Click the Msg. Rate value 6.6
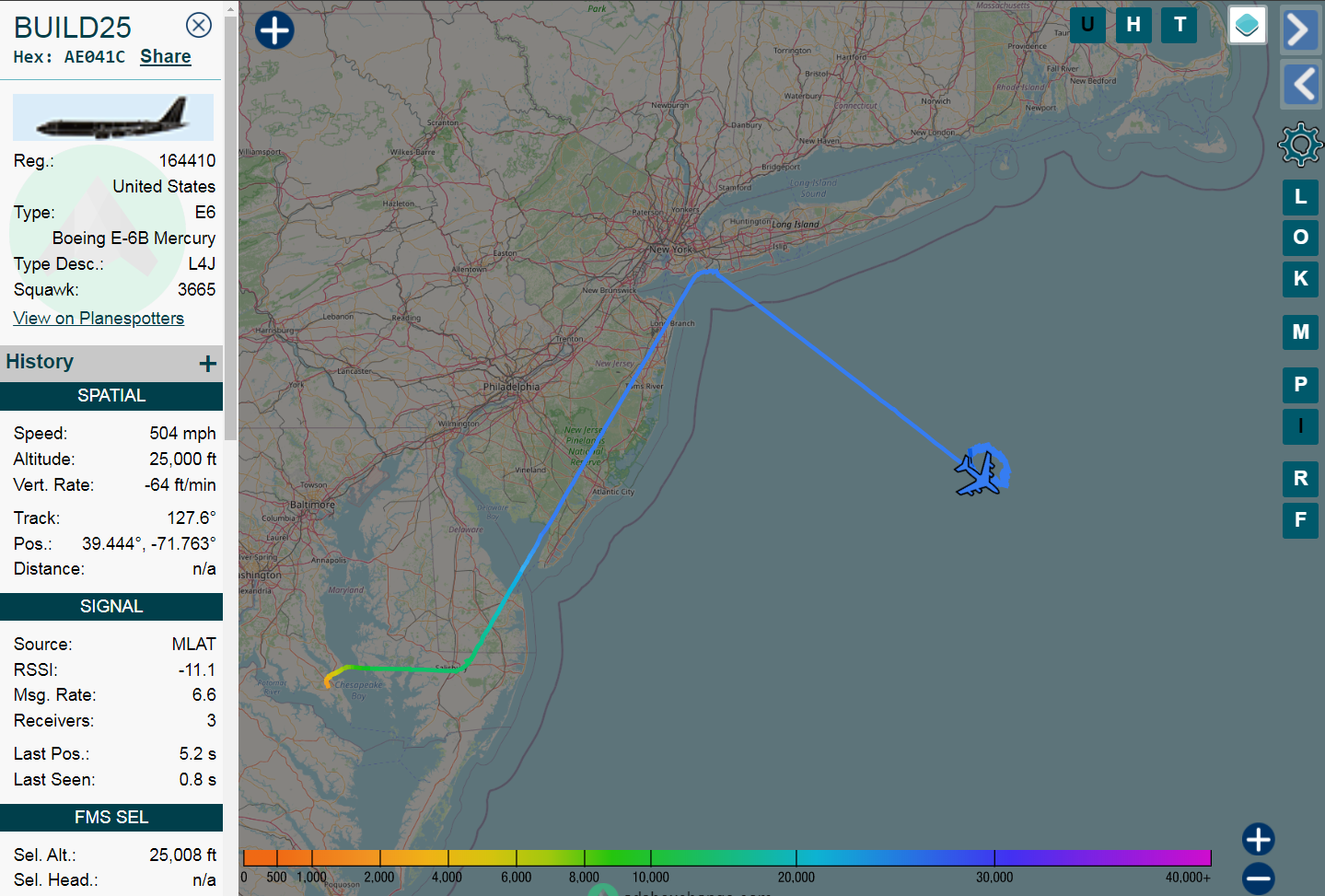 tap(204, 695)
